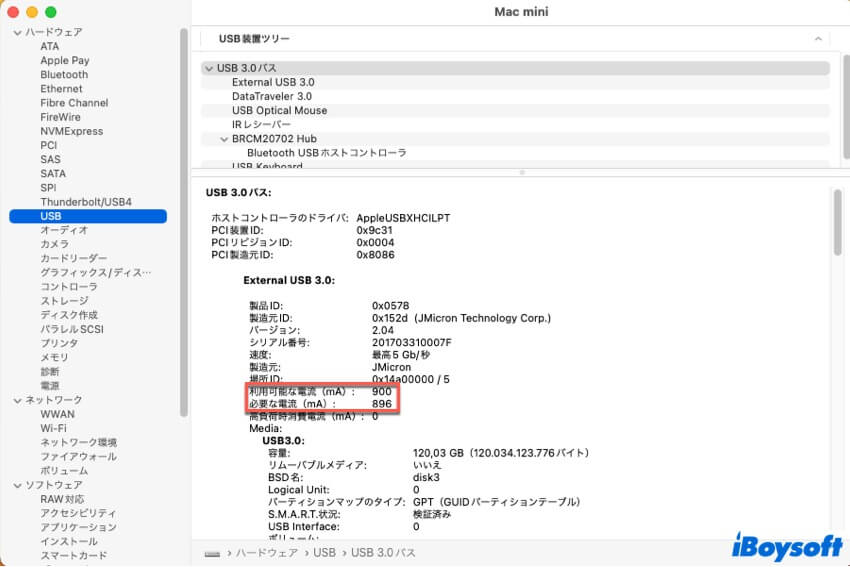This screenshot has width=850, height=567.
Task: Select Bluetooth USBホストコントローラ device row
Action: point(515,153)
